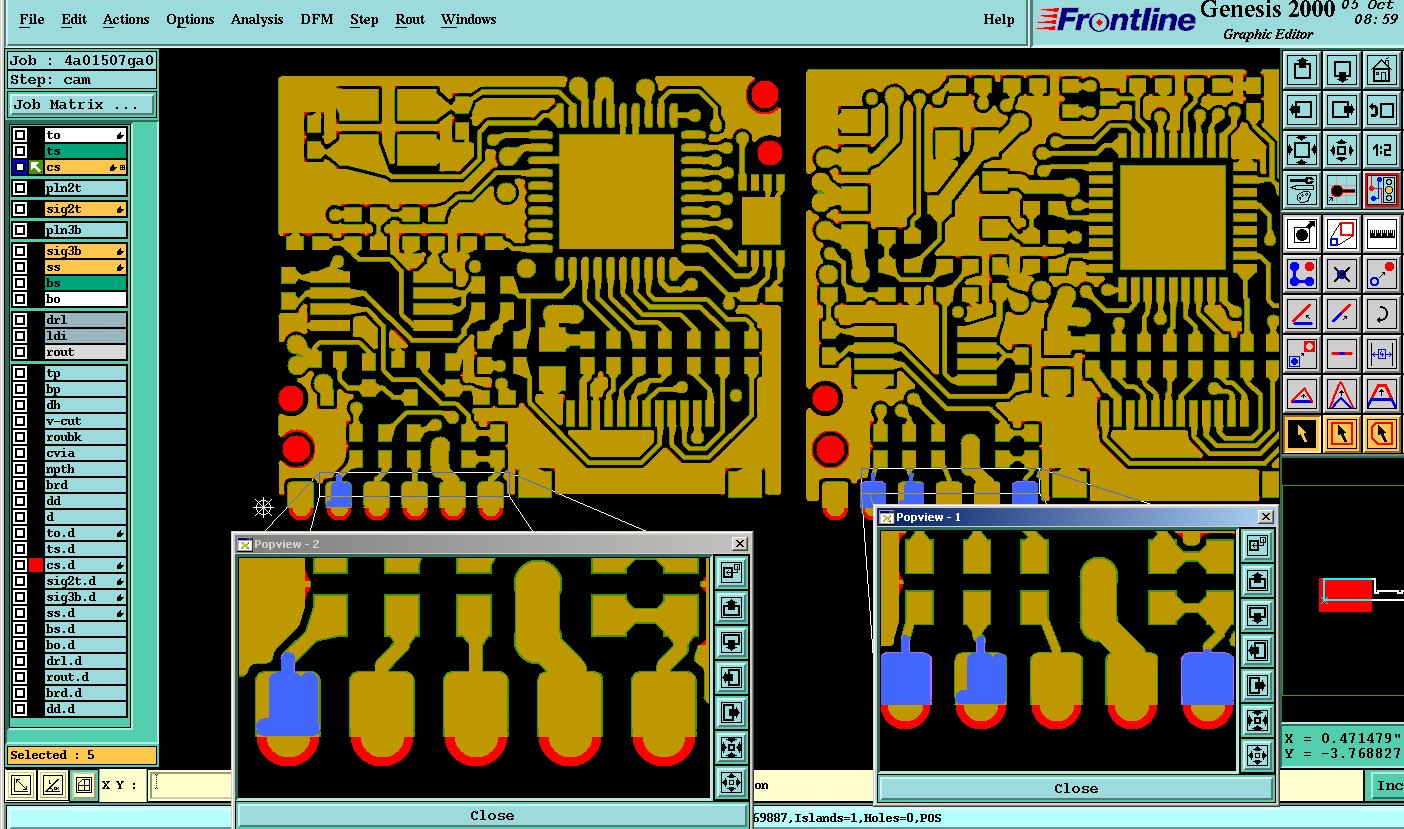This screenshot has width=1404, height=829.
Task: Open the Edit menu
Action: tap(73, 19)
